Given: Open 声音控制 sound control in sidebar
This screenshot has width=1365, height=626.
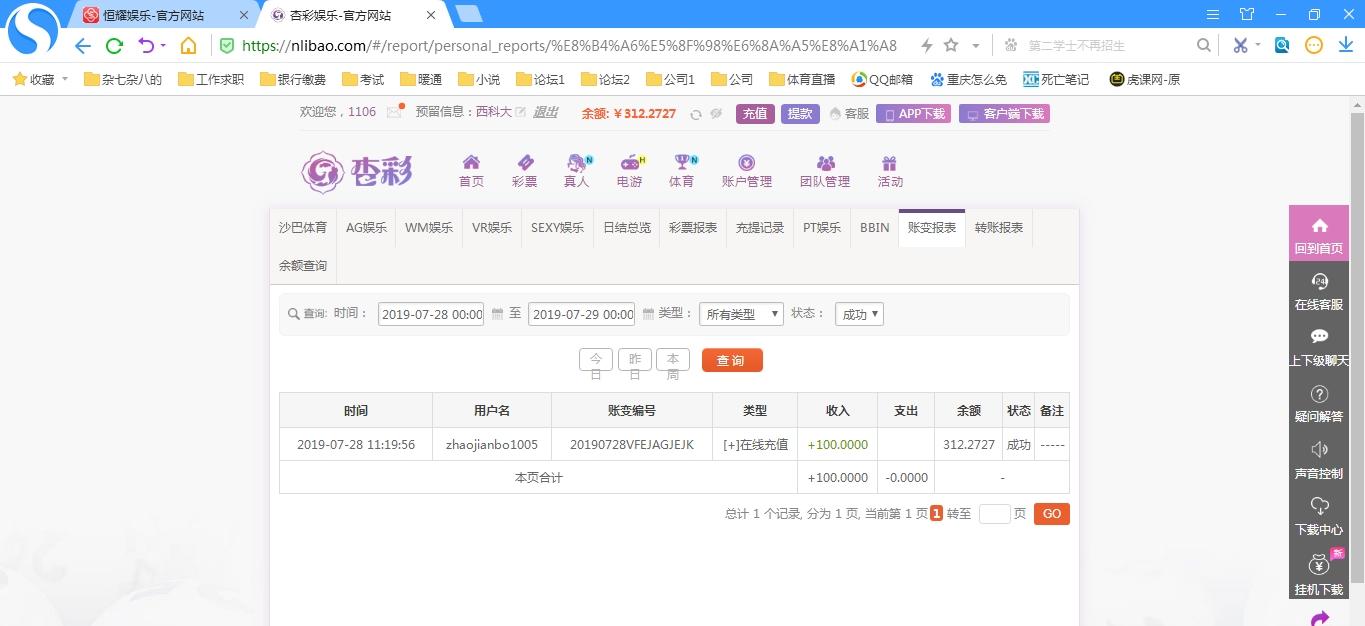Looking at the screenshot, I should 1318,460.
